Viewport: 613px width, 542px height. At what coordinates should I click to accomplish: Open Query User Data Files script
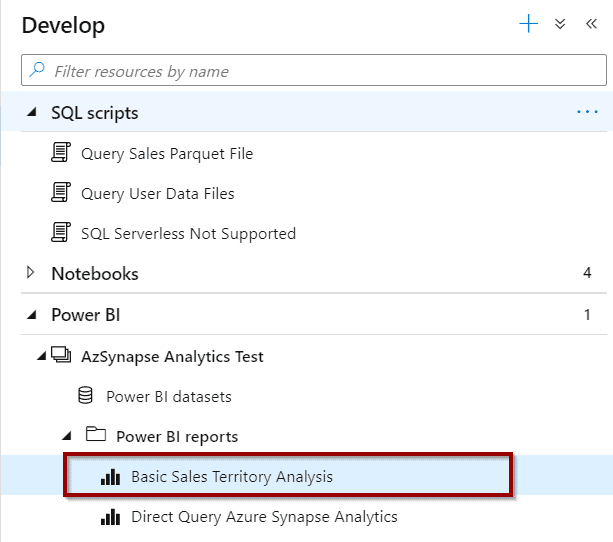(158, 194)
